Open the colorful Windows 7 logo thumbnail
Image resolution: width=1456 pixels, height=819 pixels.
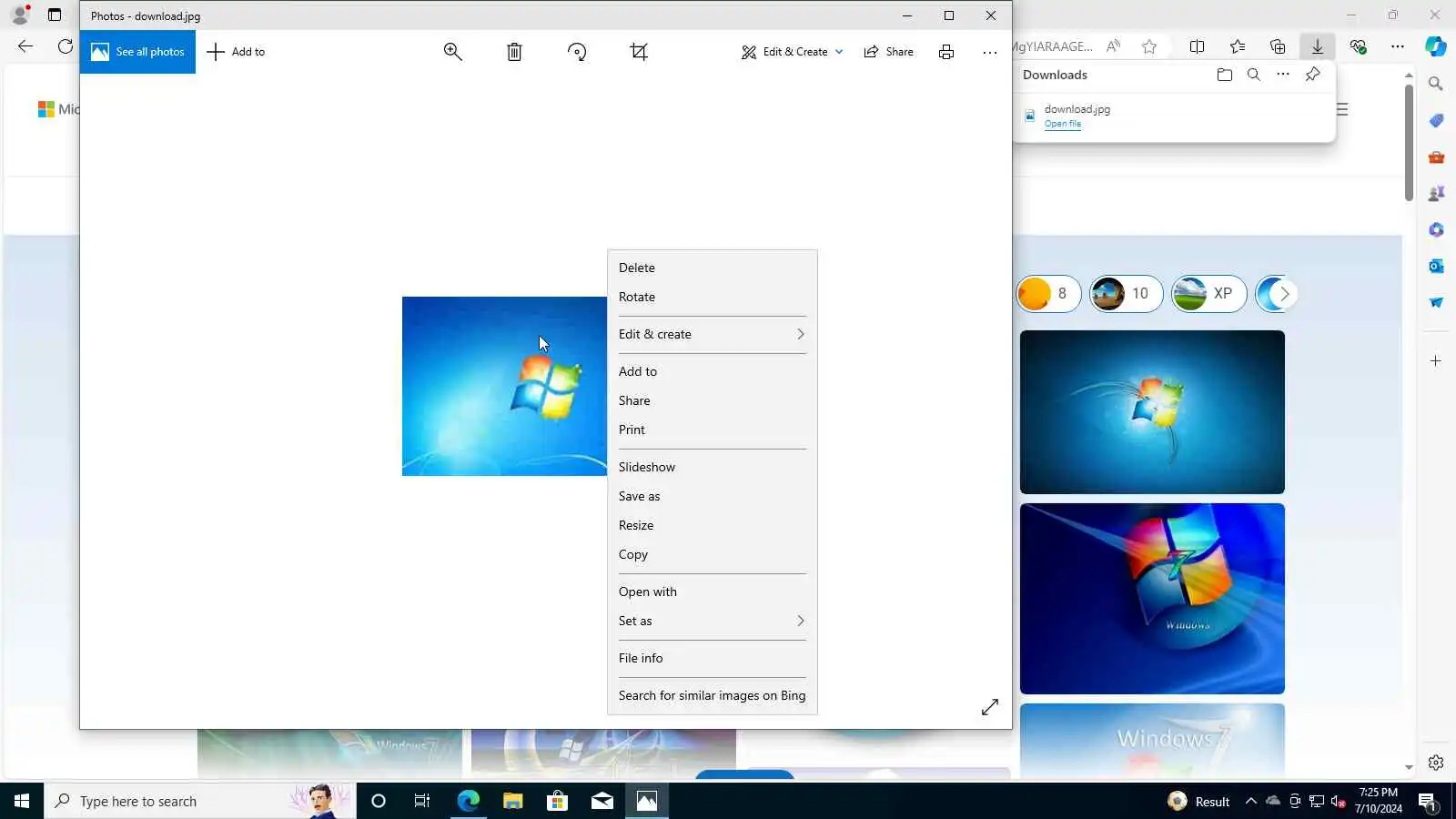click(x=1152, y=599)
